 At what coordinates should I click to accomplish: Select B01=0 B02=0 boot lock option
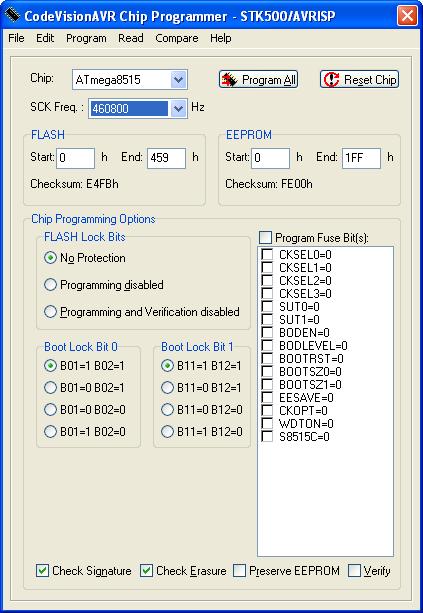point(50,409)
